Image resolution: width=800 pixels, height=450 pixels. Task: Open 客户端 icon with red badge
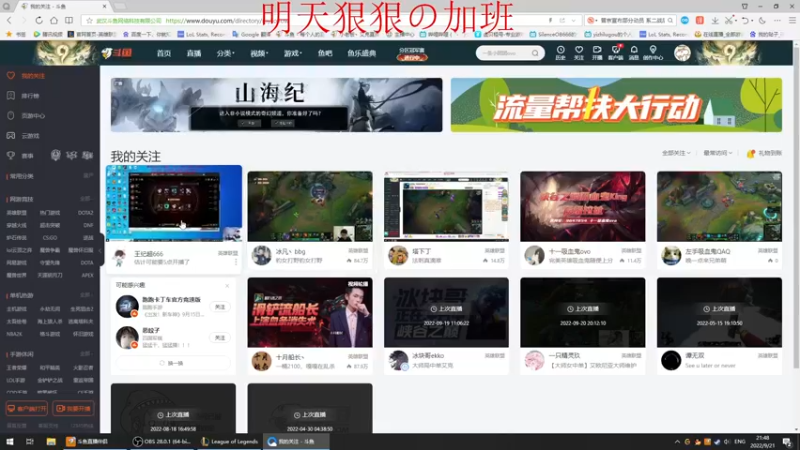pyautogui.click(x=616, y=53)
